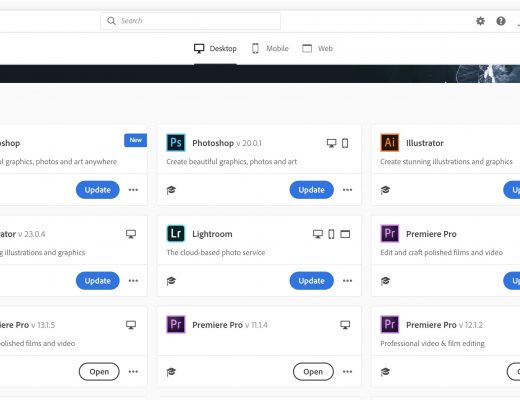This screenshot has height=400, width=520.
Task: Click the mobile platform icon on Lightroom card
Action: tap(331, 234)
